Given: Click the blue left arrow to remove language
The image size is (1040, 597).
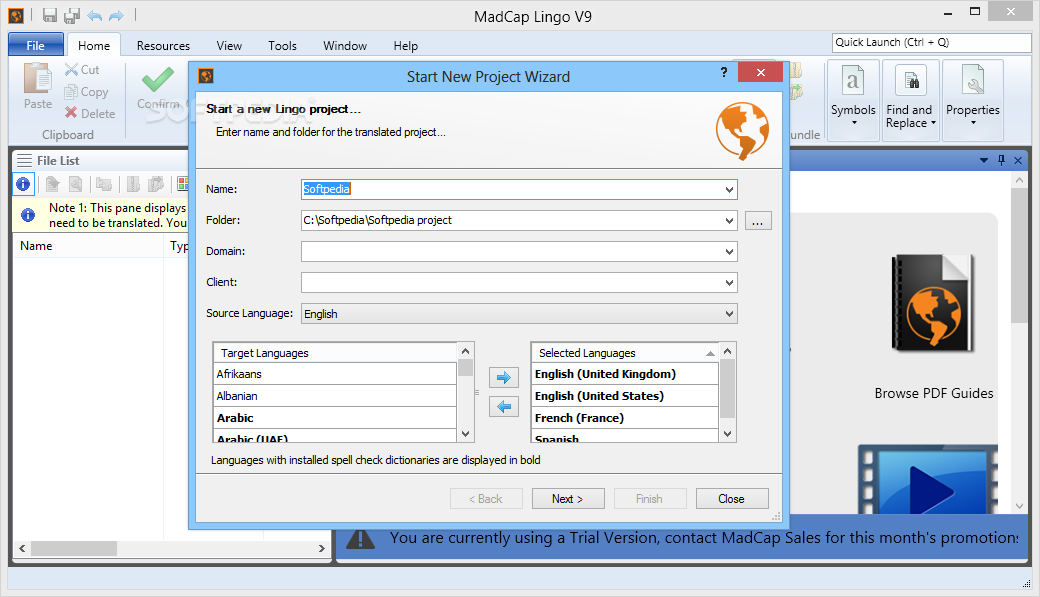Looking at the screenshot, I should coord(504,407).
